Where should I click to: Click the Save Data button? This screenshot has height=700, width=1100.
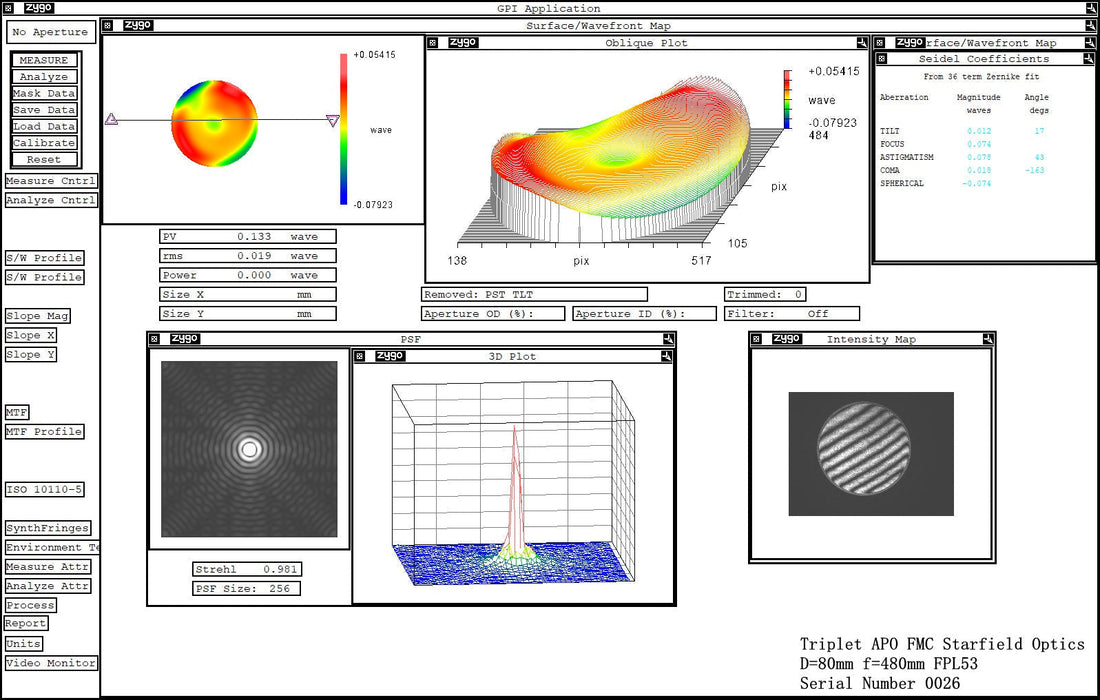45,110
